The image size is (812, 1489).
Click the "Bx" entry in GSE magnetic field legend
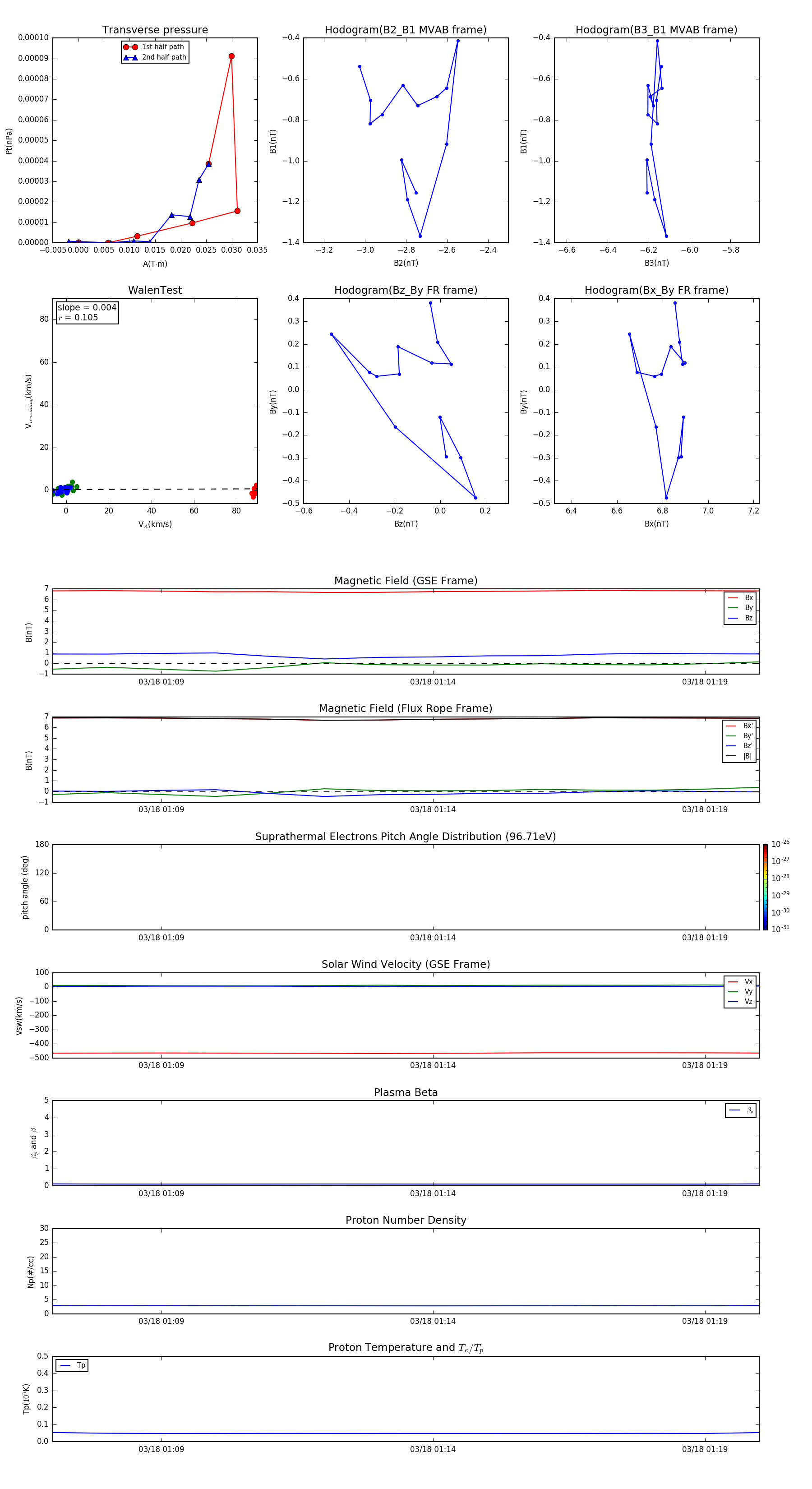pos(740,598)
